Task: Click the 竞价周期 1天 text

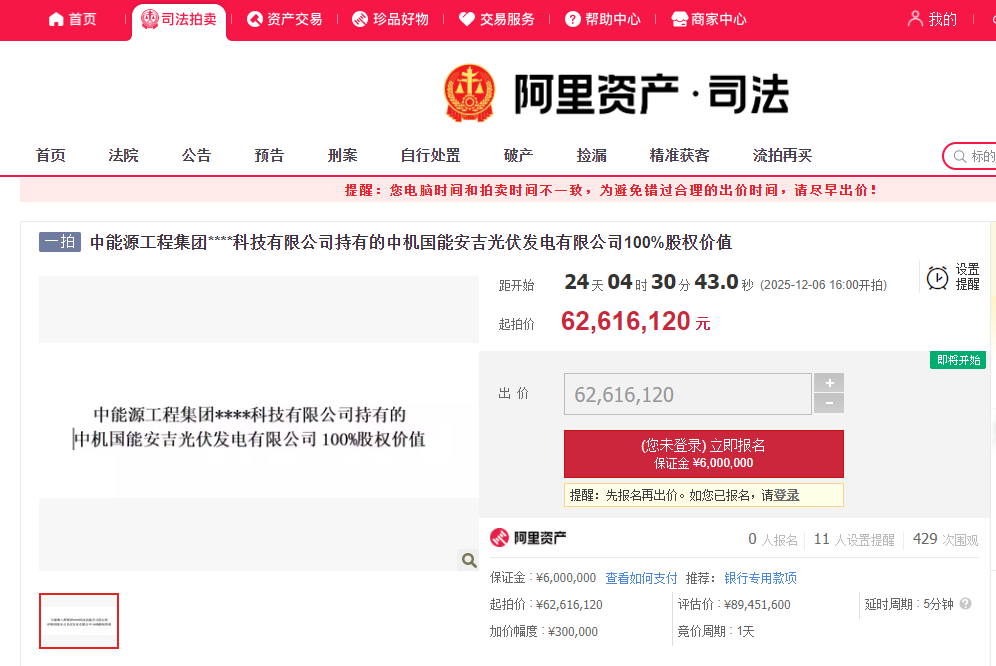Action: pos(716,632)
